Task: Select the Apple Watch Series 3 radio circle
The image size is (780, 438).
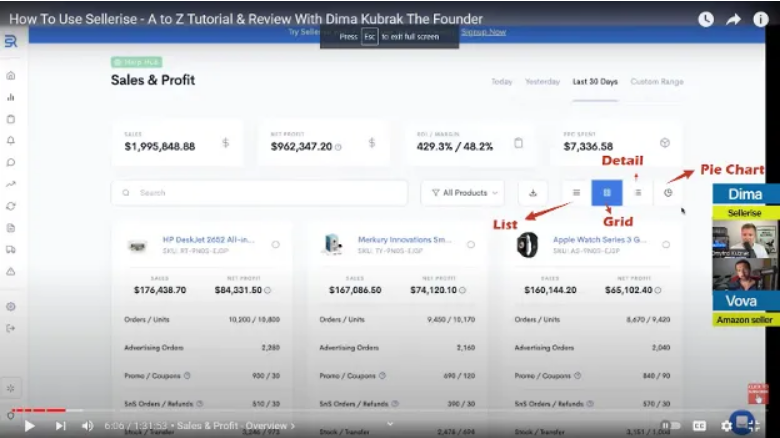Action: (x=666, y=244)
